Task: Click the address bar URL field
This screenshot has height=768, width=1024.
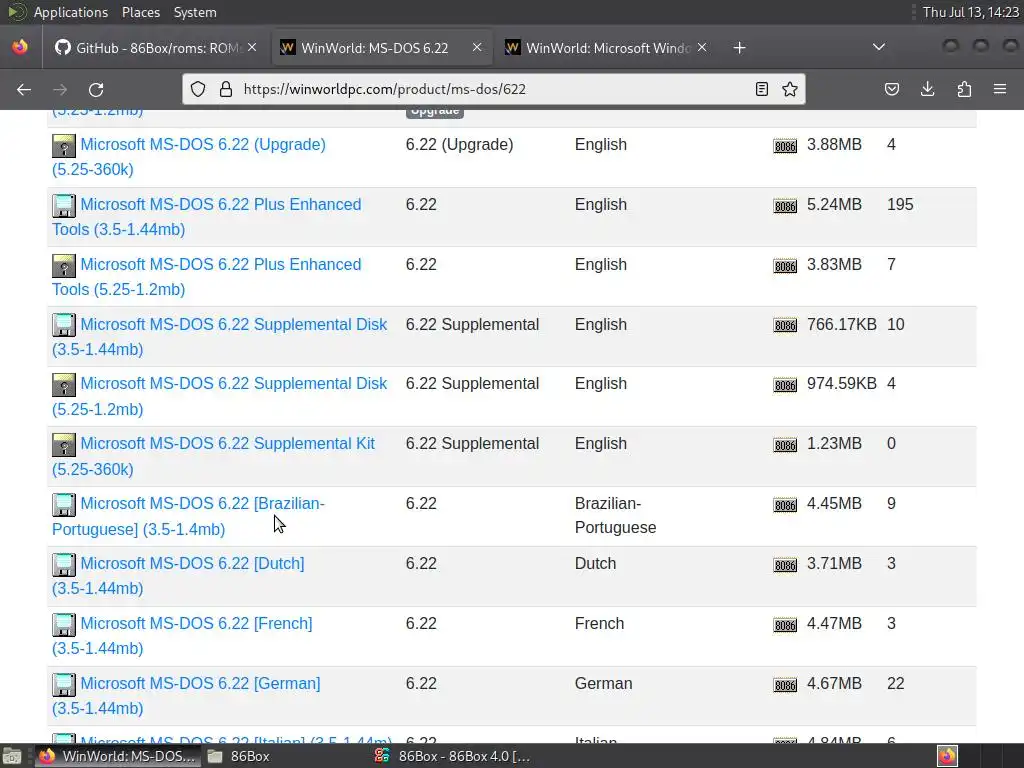Action: pos(493,89)
